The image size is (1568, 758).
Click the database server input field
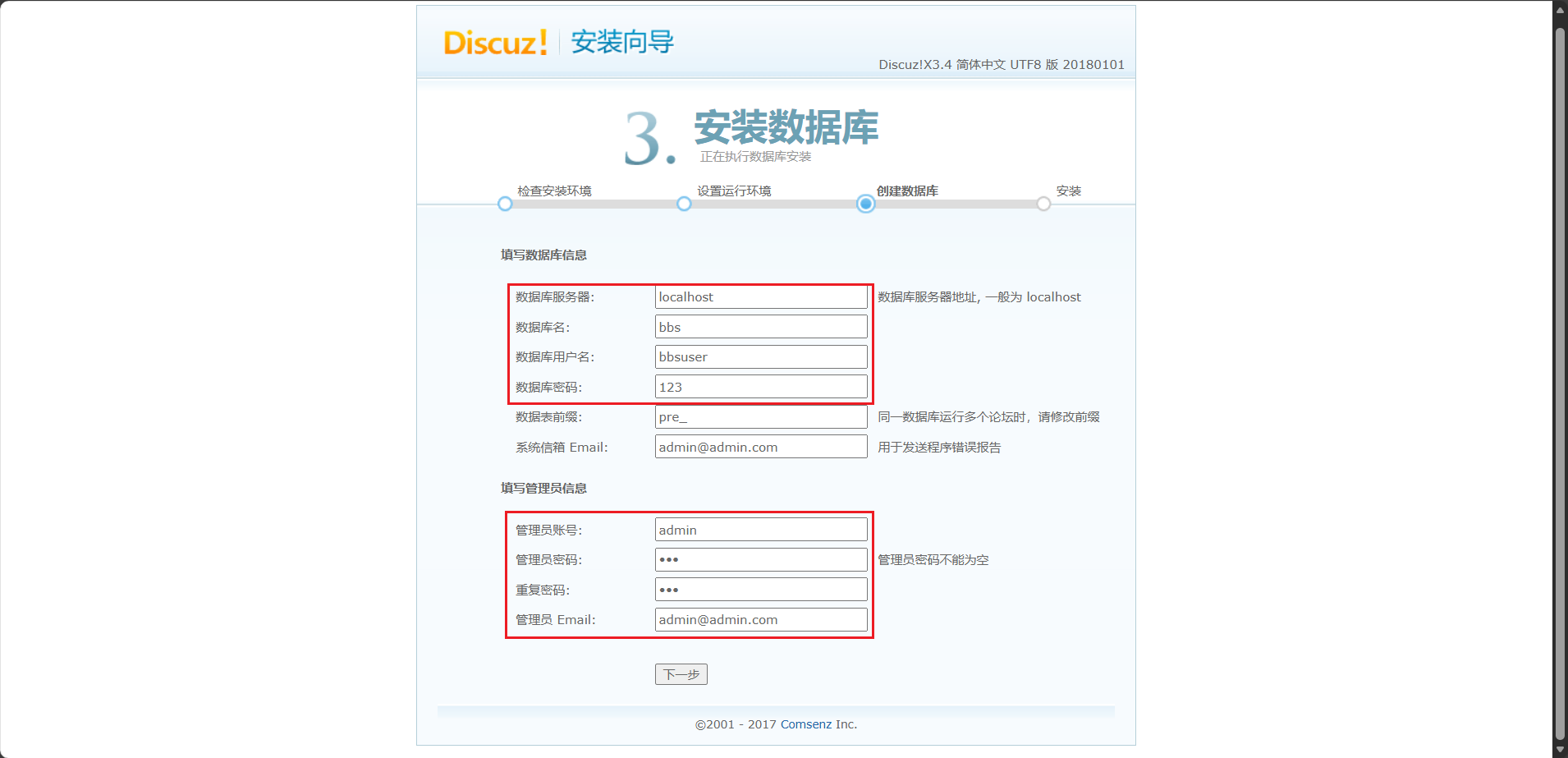(x=761, y=296)
